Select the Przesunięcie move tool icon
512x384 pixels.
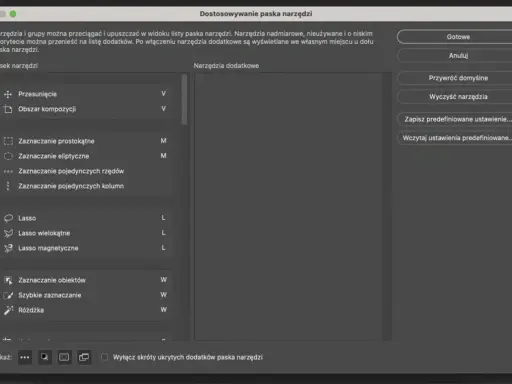[x=8, y=94]
